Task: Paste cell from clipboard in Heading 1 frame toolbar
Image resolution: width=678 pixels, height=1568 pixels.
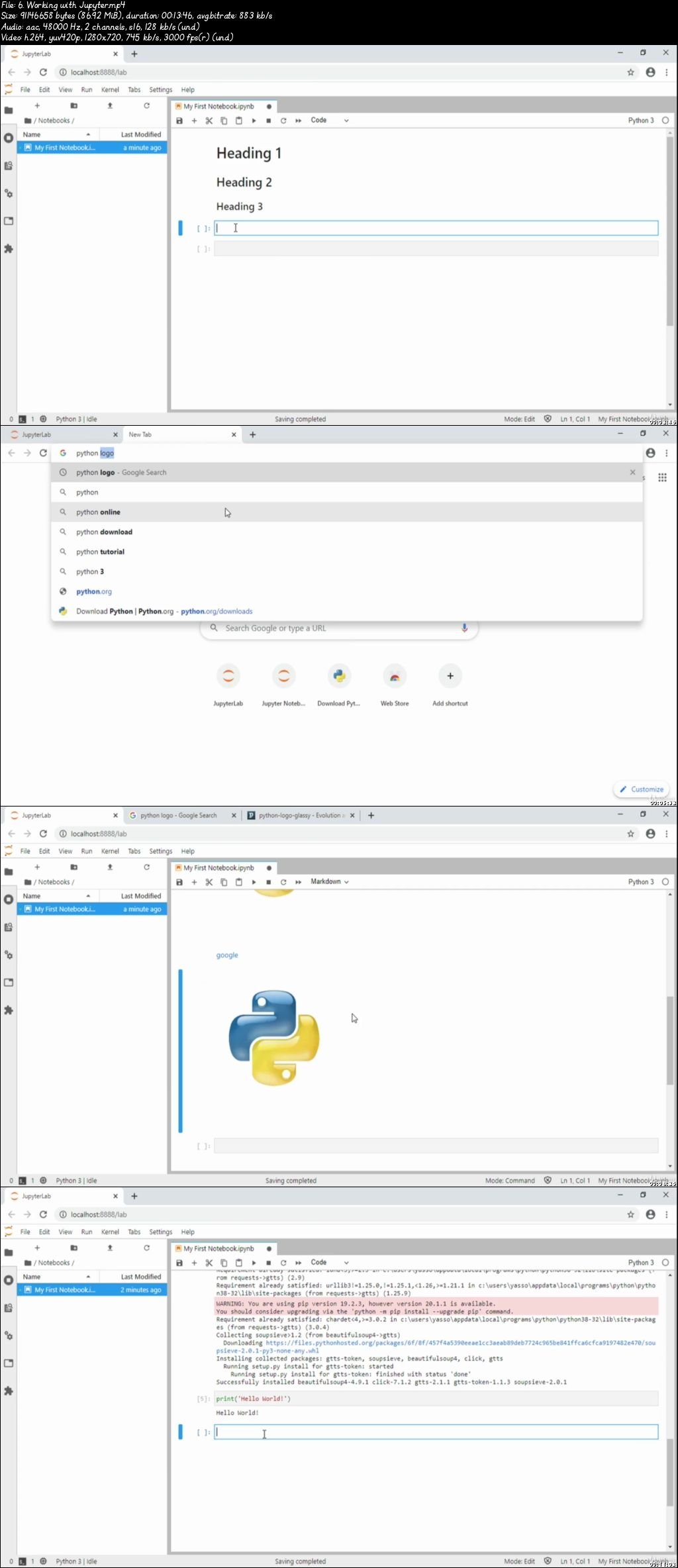Action: (x=239, y=121)
